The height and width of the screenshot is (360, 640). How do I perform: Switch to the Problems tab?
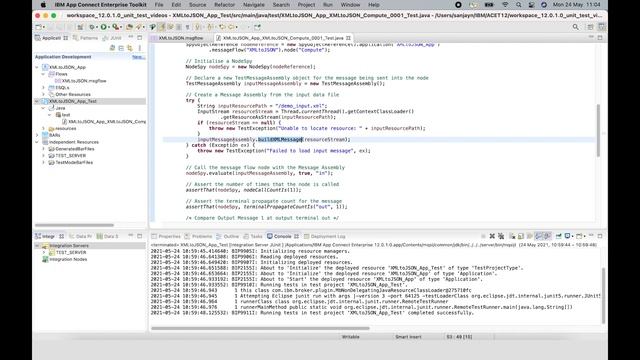click(198, 236)
